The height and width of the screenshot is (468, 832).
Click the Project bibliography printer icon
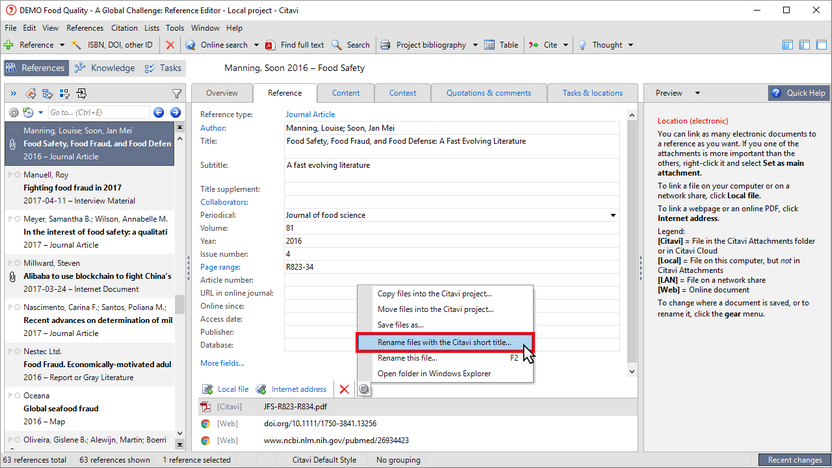coord(386,45)
